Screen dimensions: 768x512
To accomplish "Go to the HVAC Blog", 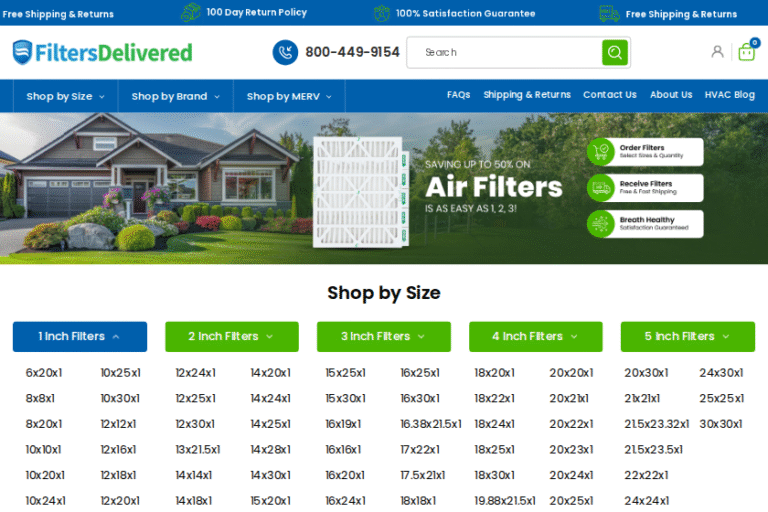I will coord(729,95).
